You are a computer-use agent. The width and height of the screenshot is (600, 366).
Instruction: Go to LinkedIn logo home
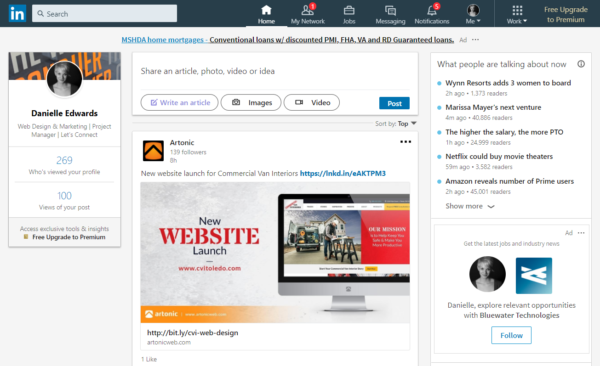pyautogui.click(x=17, y=13)
